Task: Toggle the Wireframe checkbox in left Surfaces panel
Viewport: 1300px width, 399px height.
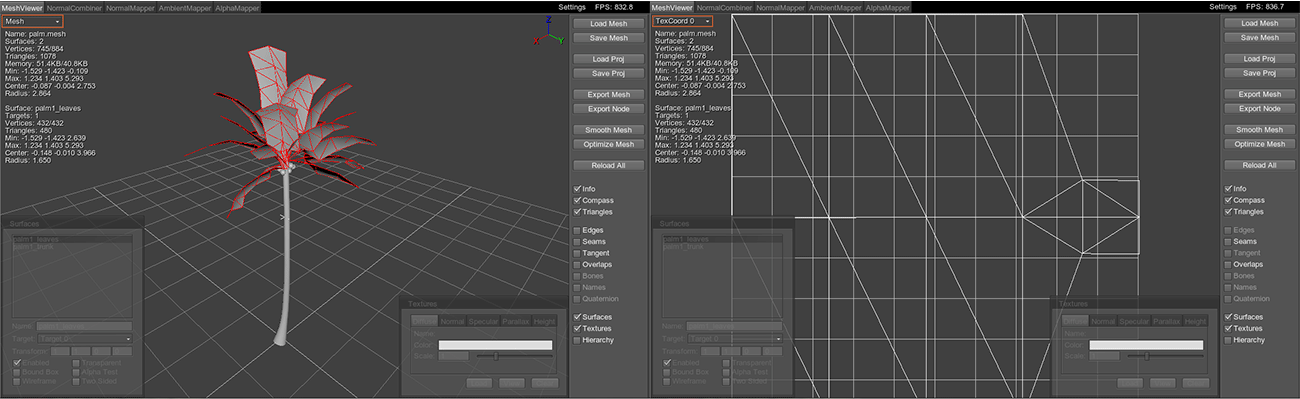Action: click(17, 381)
